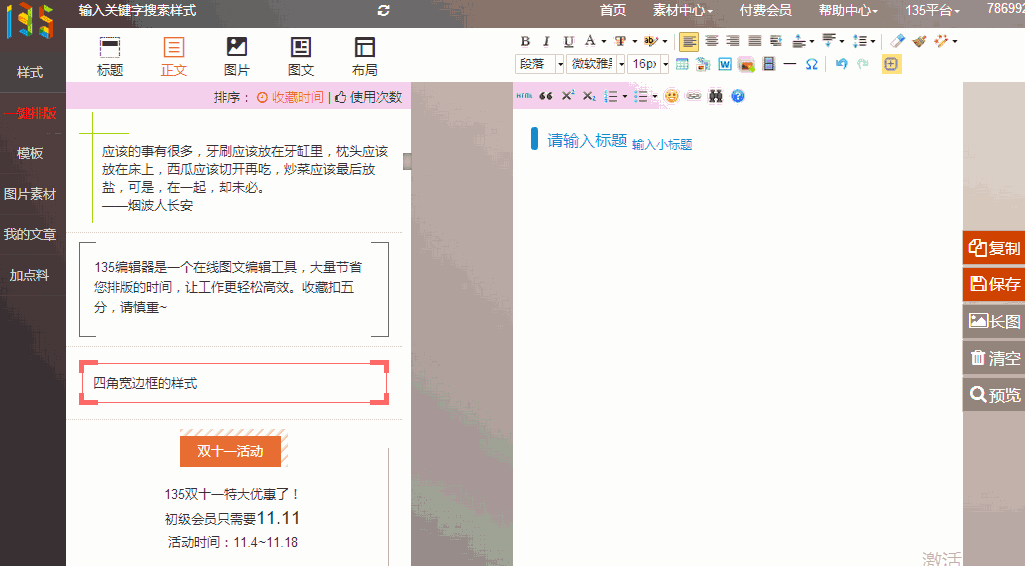Toggle bold formatting
Viewport: 1025px width, 566px height.
pos(525,41)
